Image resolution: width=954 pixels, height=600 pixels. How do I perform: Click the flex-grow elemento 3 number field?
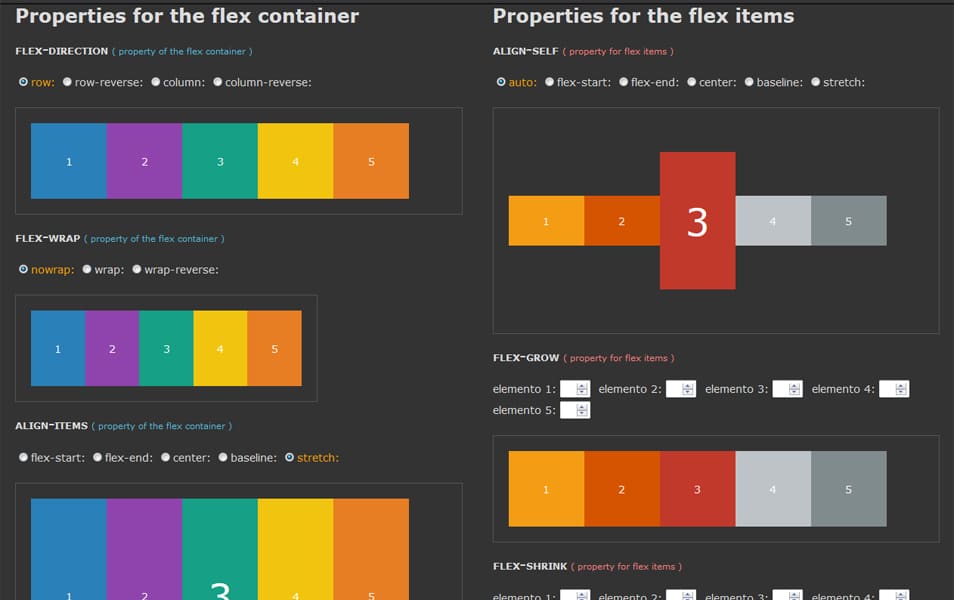(x=787, y=389)
